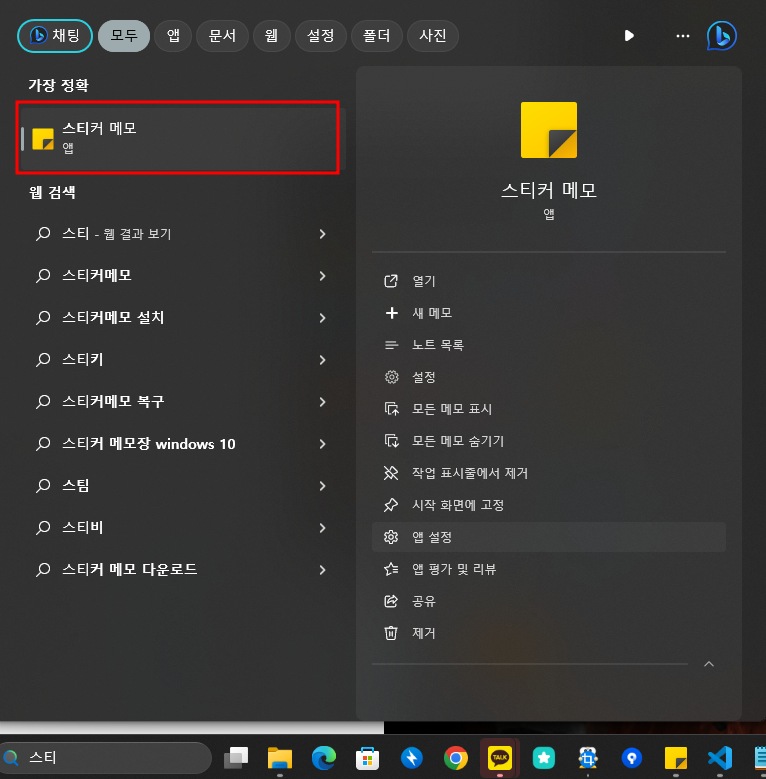Screen dimensions: 766x779
Task: Expand chevron next to 스티비
Action: 322,528
